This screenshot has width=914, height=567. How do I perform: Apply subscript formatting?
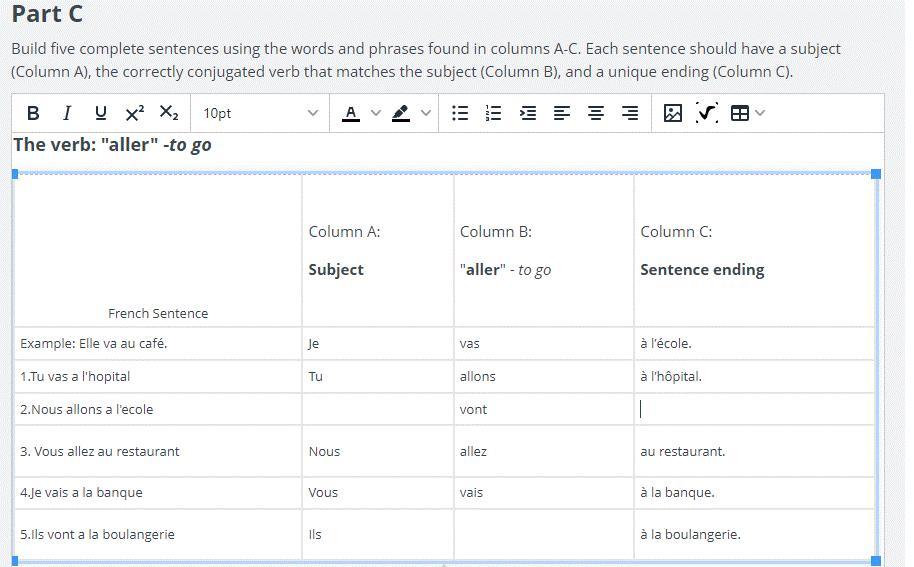[x=169, y=113]
